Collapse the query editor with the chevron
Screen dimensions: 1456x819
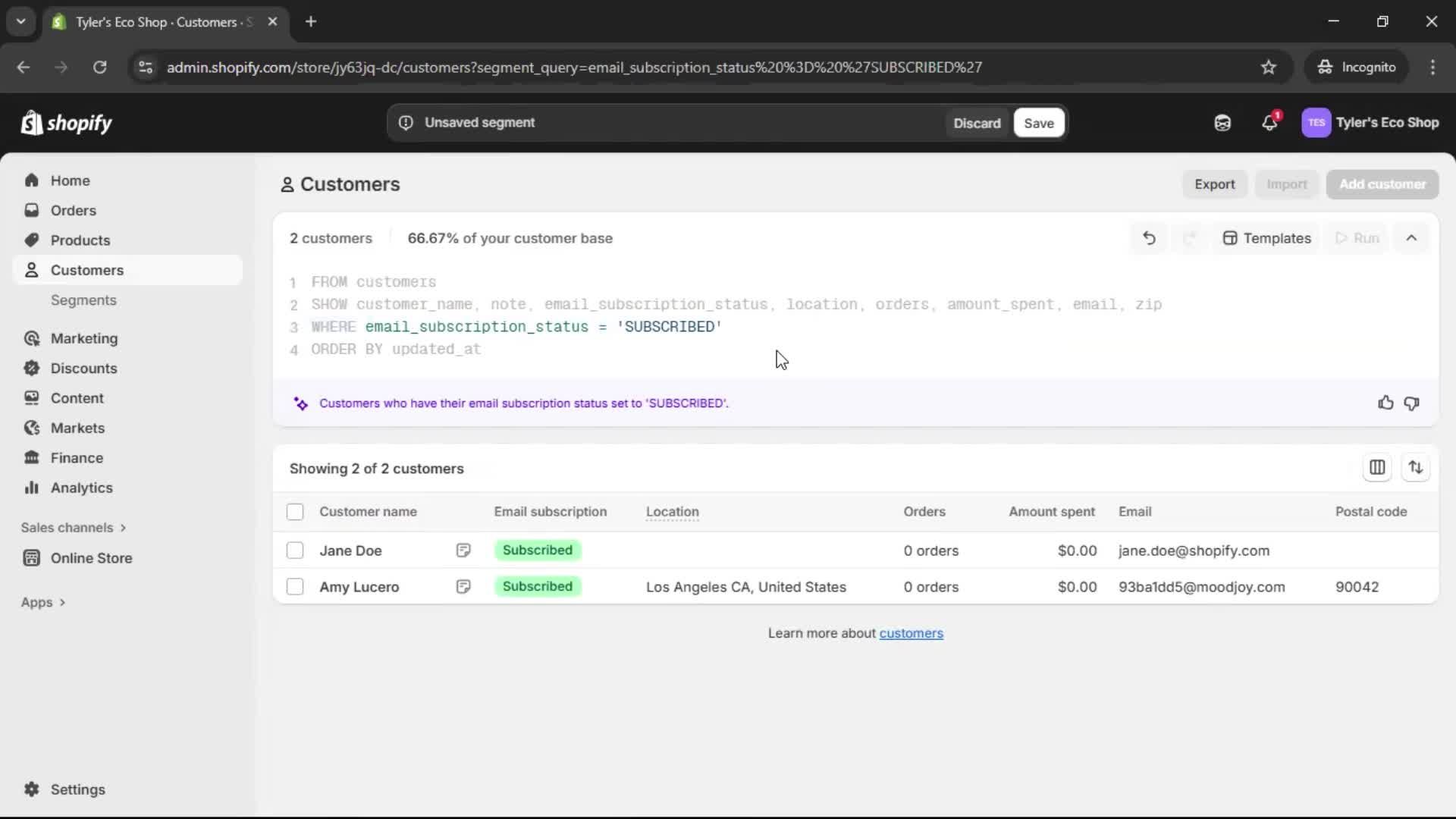click(1412, 237)
